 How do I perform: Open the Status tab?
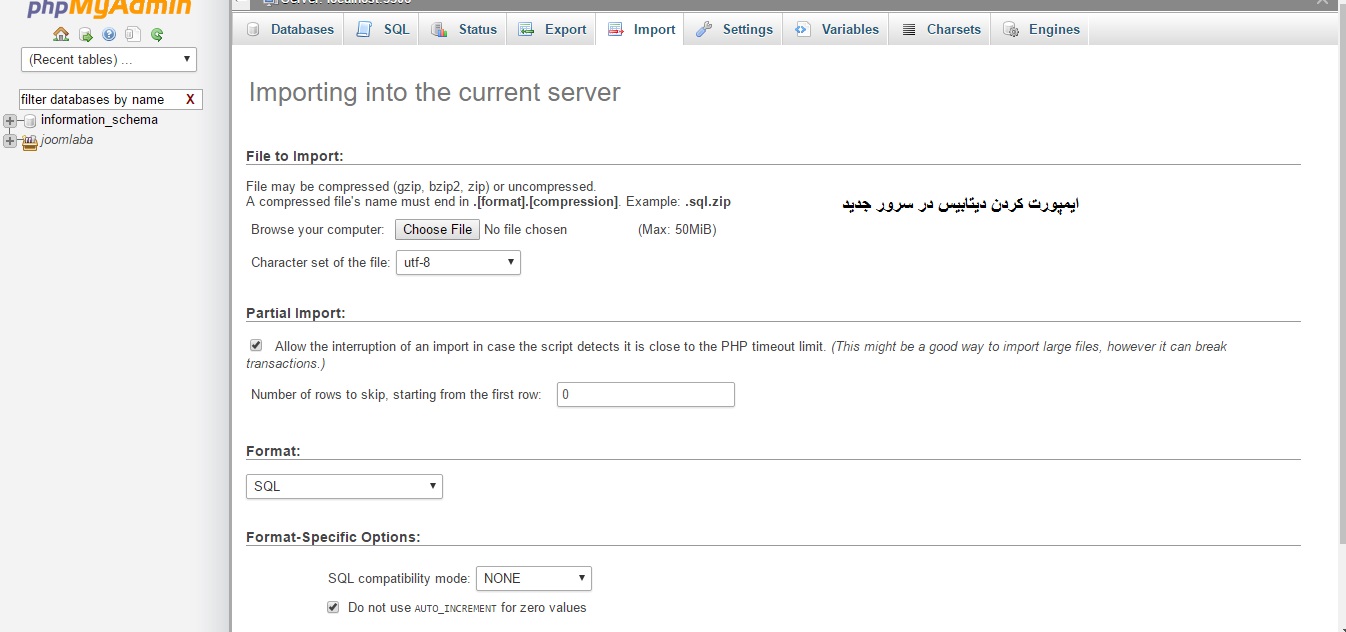pos(463,29)
